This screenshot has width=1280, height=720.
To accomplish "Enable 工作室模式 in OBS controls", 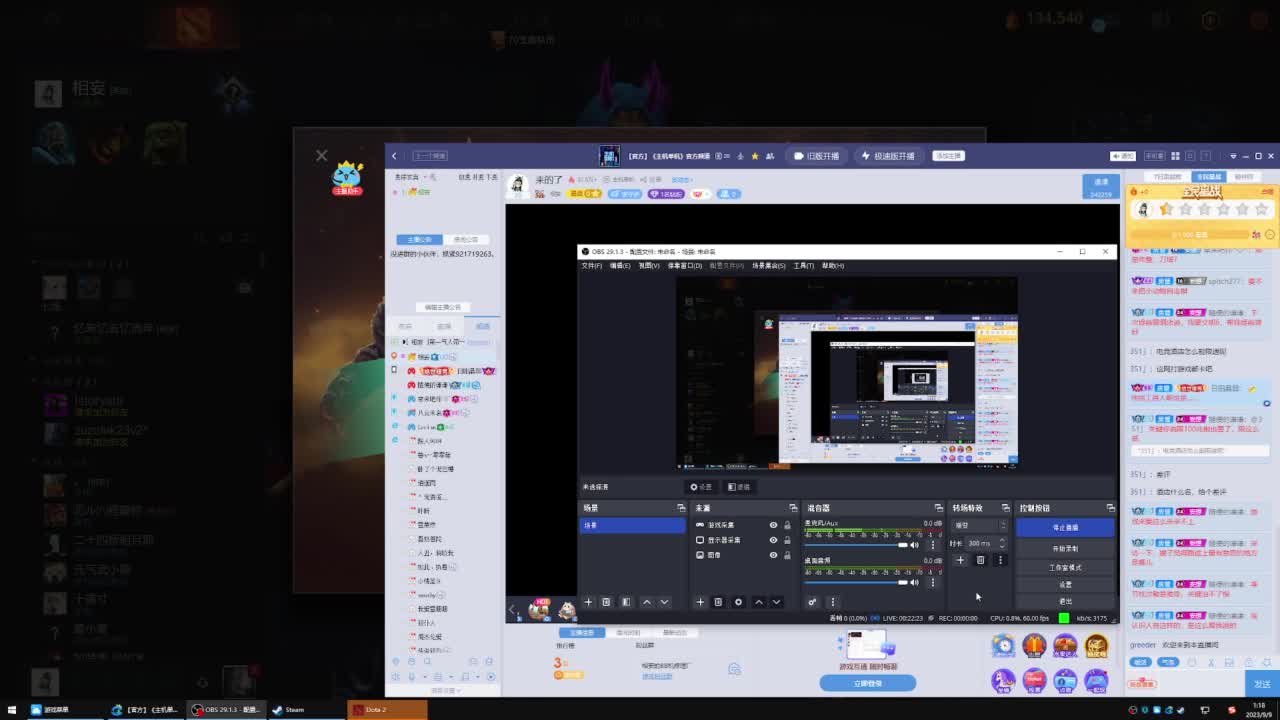I will (x=1065, y=567).
